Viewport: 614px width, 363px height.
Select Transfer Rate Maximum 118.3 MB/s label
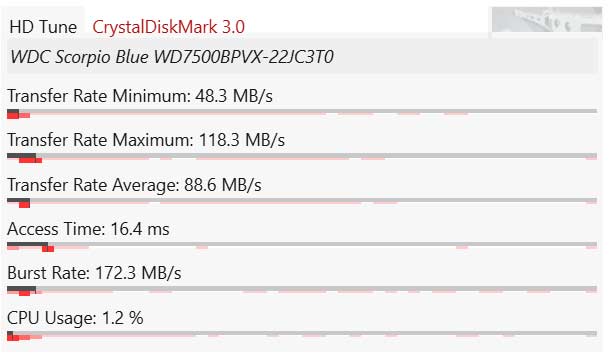(x=146, y=140)
